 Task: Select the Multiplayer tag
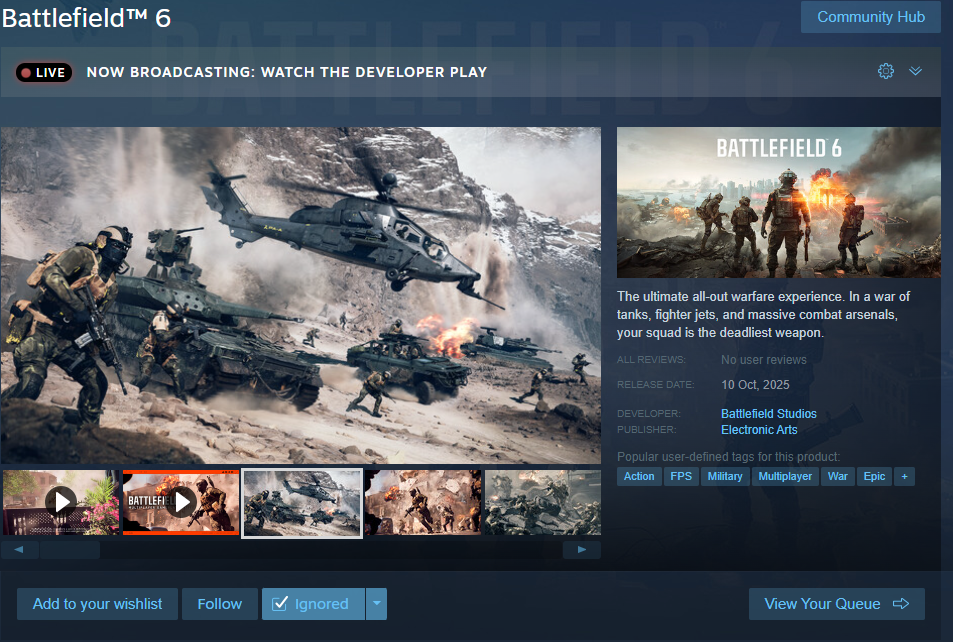point(785,476)
